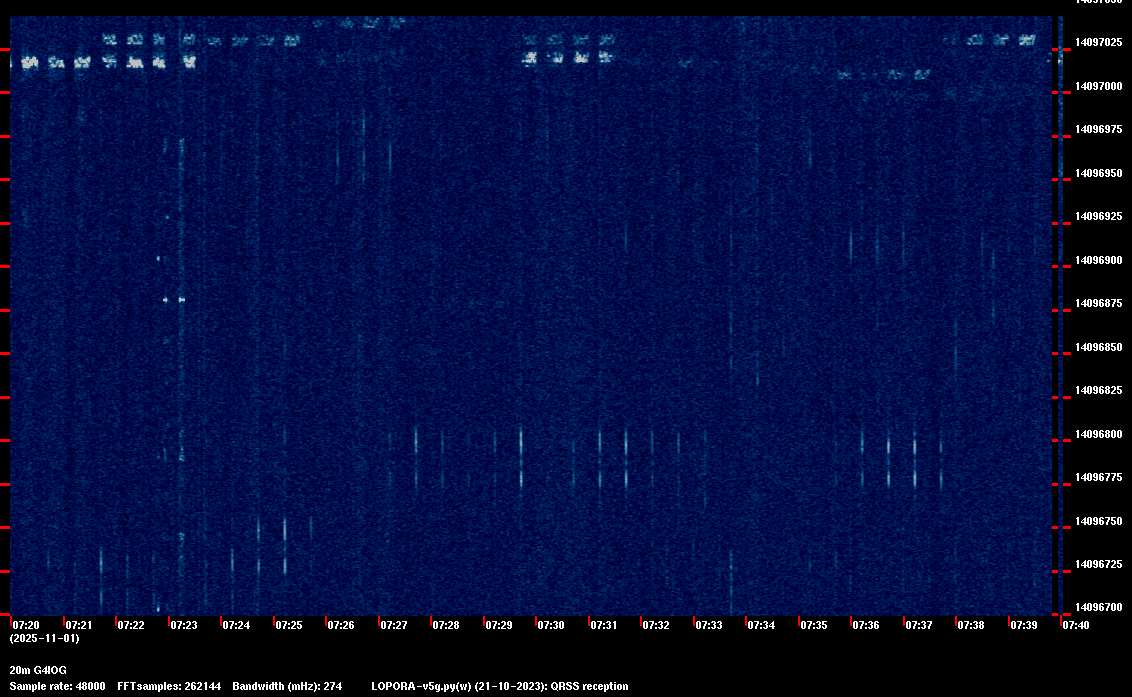Click the LOPORA-v5g.py(w) QRSS reception text

[500, 686]
